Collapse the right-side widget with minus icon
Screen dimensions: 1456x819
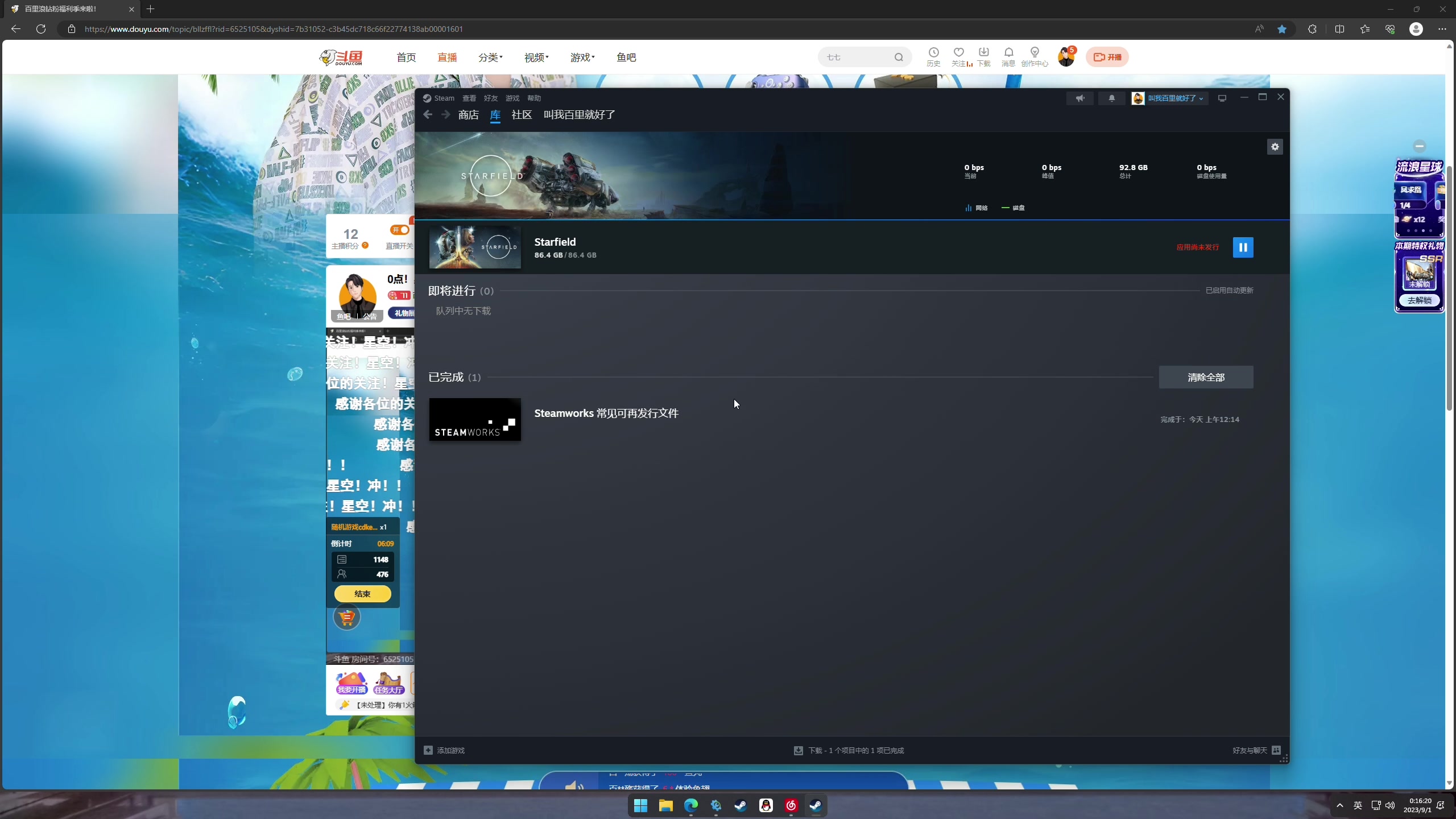[x=1420, y=146]
